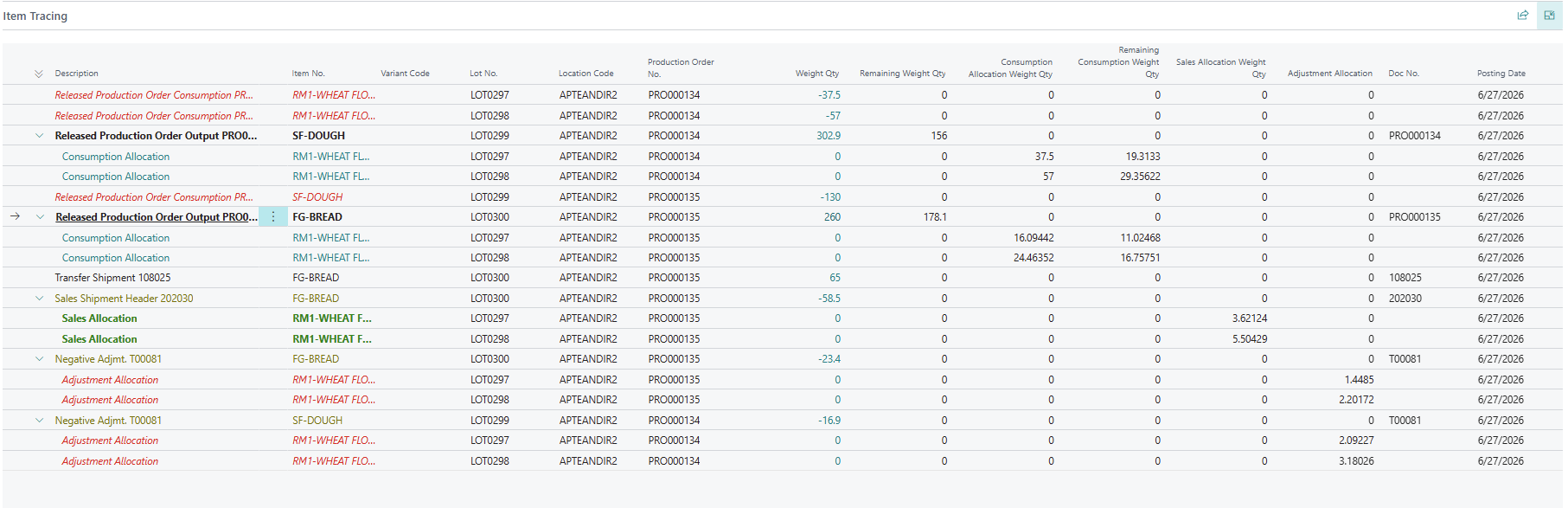
Task: Click the share icon at top right
Action: 1522,16
